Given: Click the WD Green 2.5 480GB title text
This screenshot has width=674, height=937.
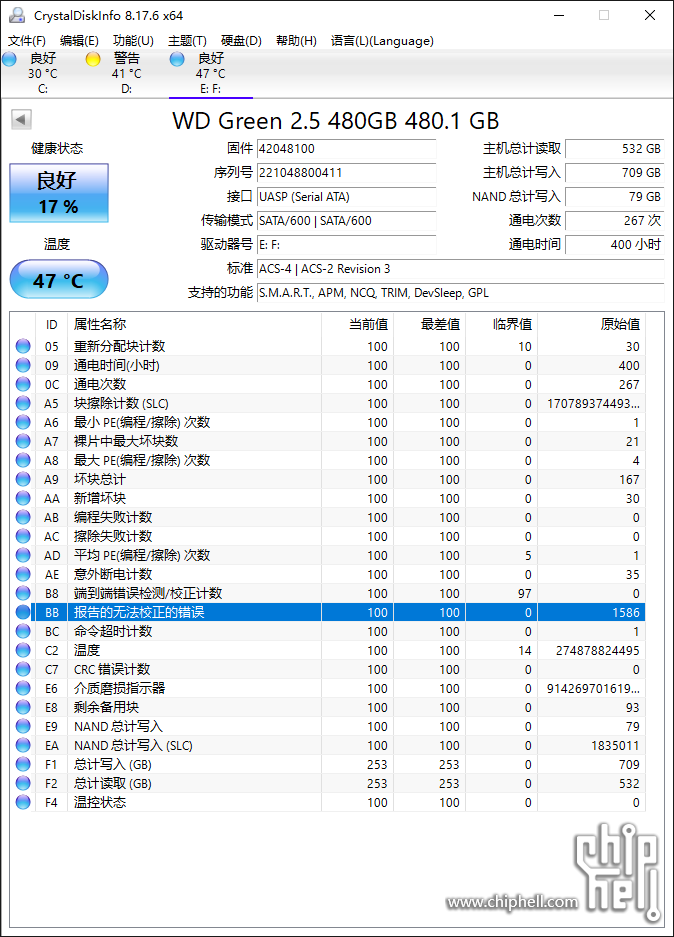Looking at the screenshot, I should point(336,121).
